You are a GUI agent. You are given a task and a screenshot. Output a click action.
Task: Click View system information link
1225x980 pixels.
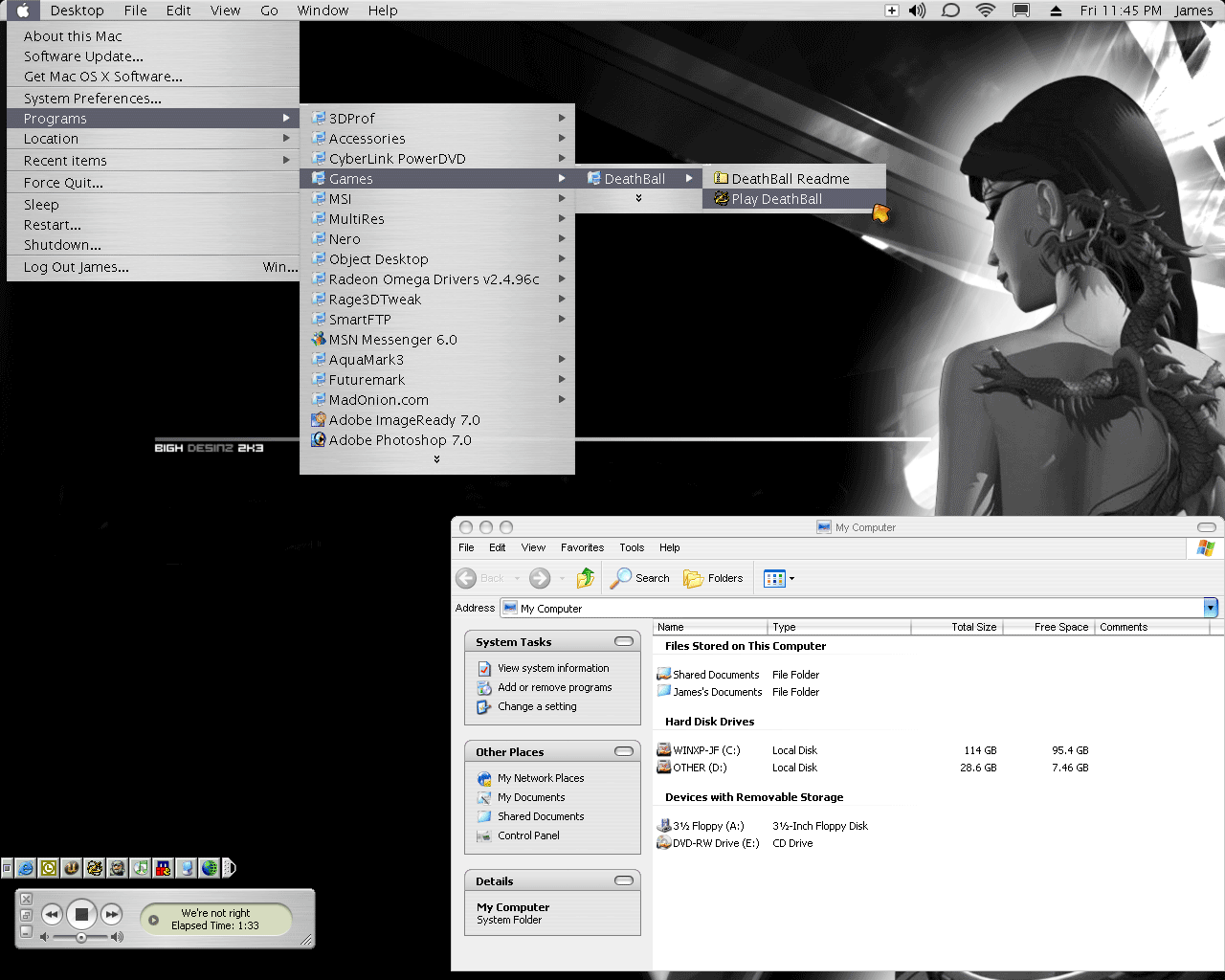point(553,668)
